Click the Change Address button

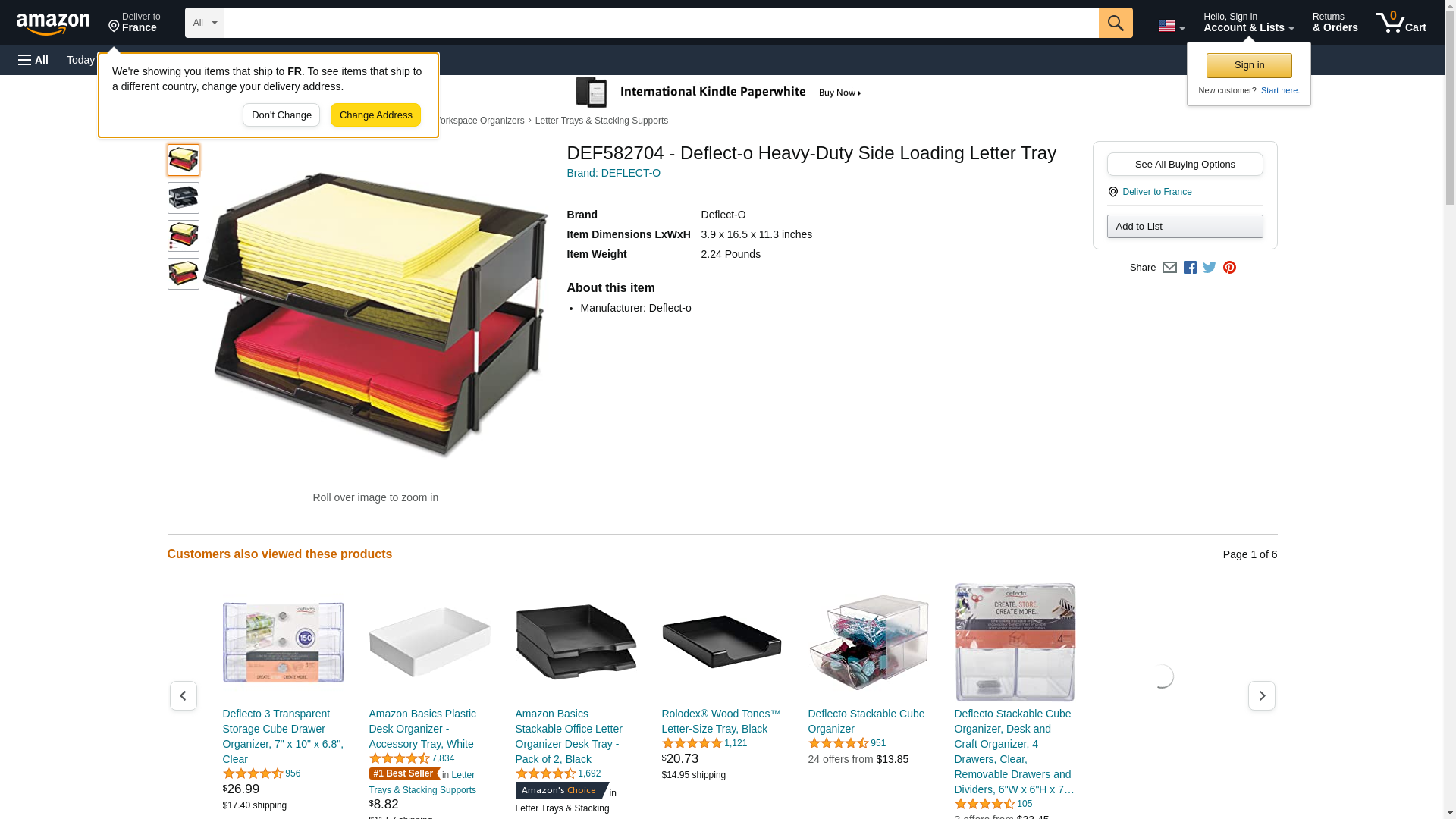click(x=375, y=115)
